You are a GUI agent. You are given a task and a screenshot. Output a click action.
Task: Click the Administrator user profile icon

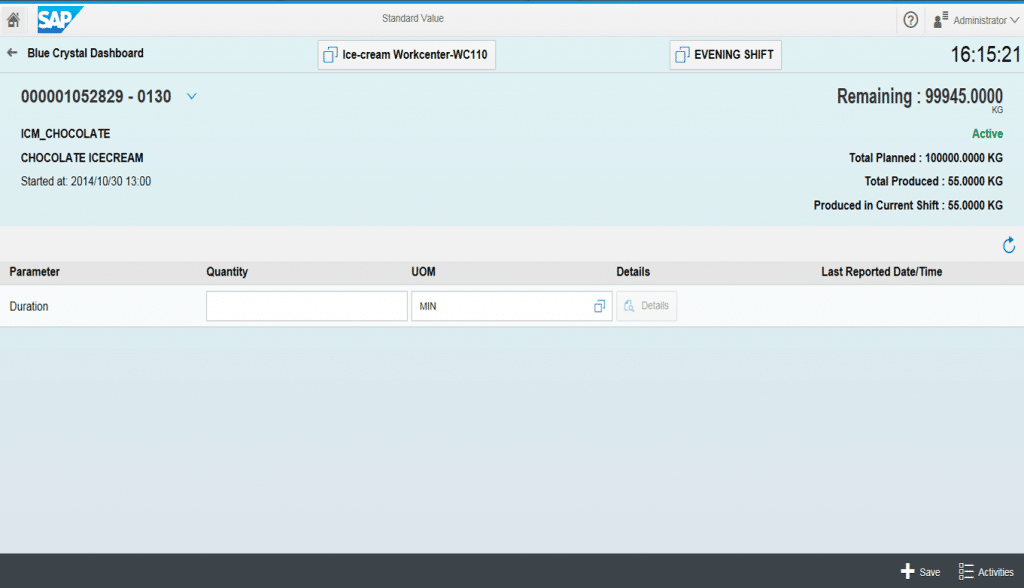(x=940, y=20)
